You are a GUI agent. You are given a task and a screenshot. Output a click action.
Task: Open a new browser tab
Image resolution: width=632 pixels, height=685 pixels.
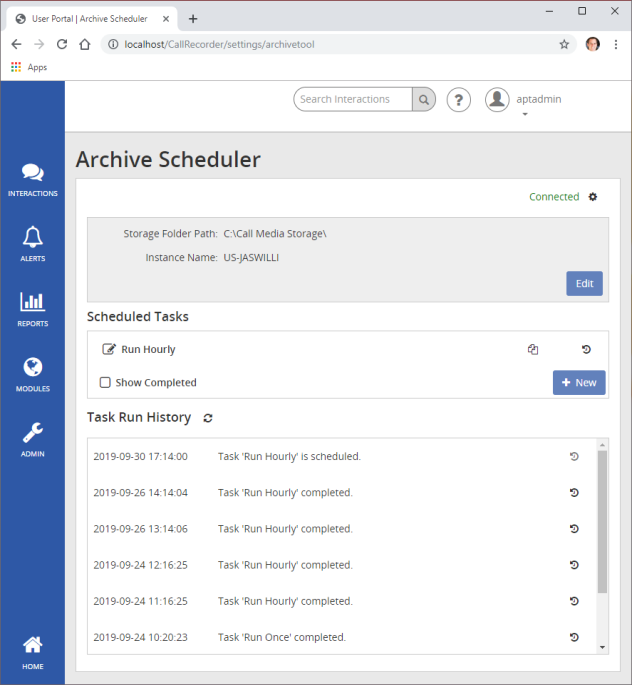[x=193, y=18]
